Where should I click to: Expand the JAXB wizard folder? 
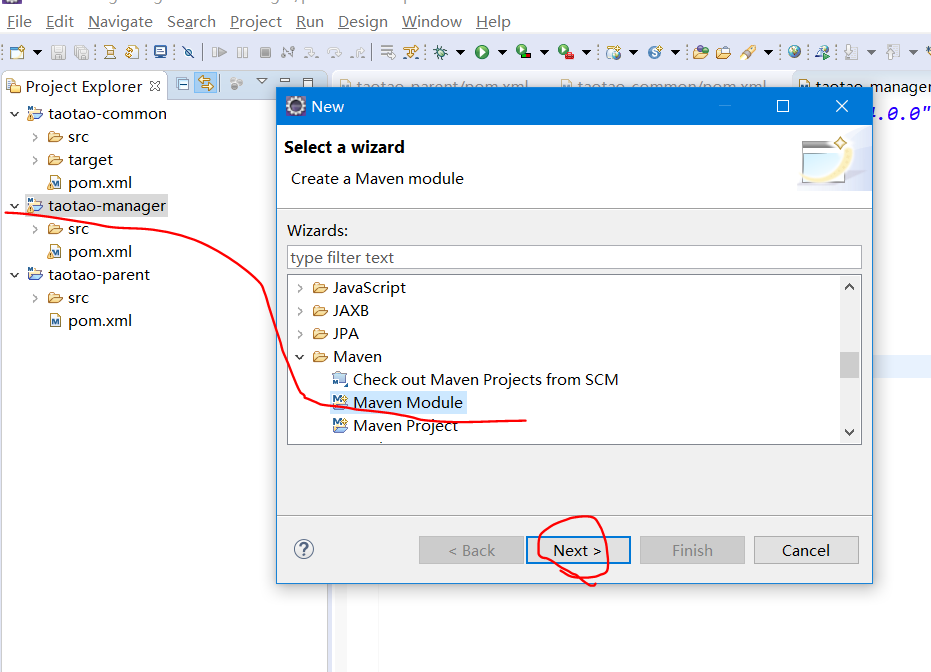(300, 311)
